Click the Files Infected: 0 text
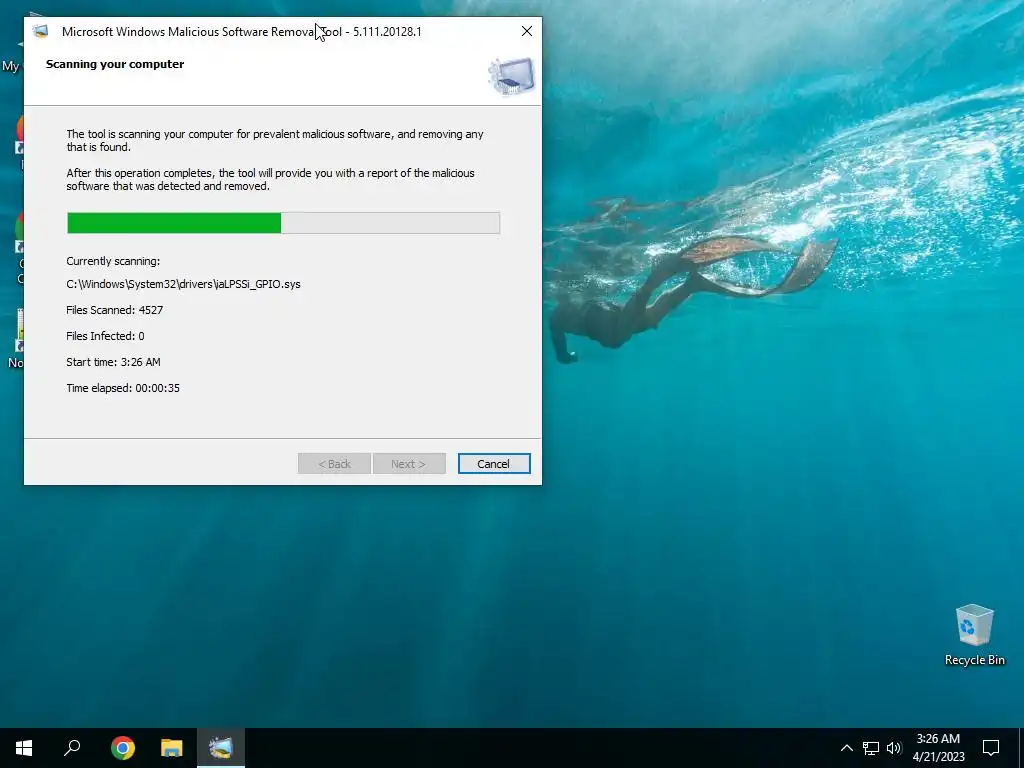Screen dimensions: 1024x768 tap(105, 336)
